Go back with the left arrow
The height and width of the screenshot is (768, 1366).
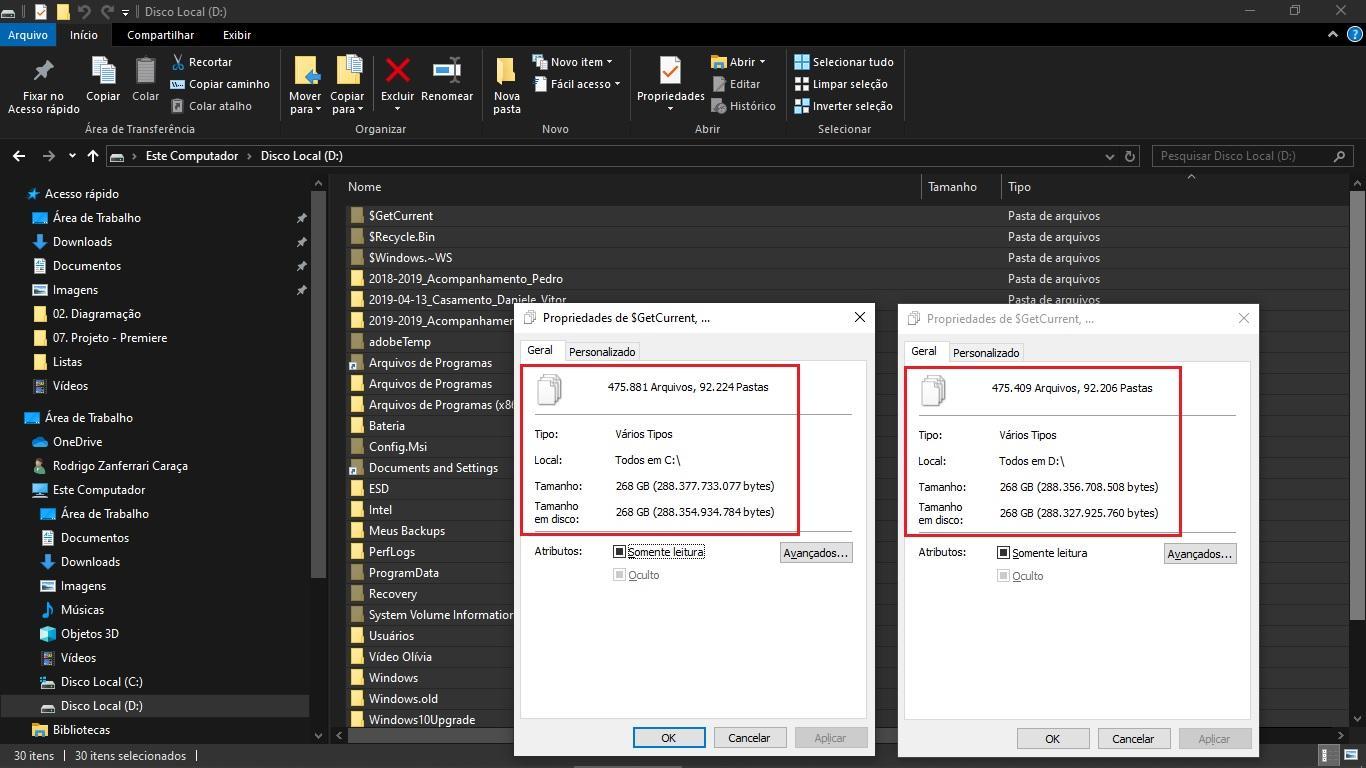(19, 156)
